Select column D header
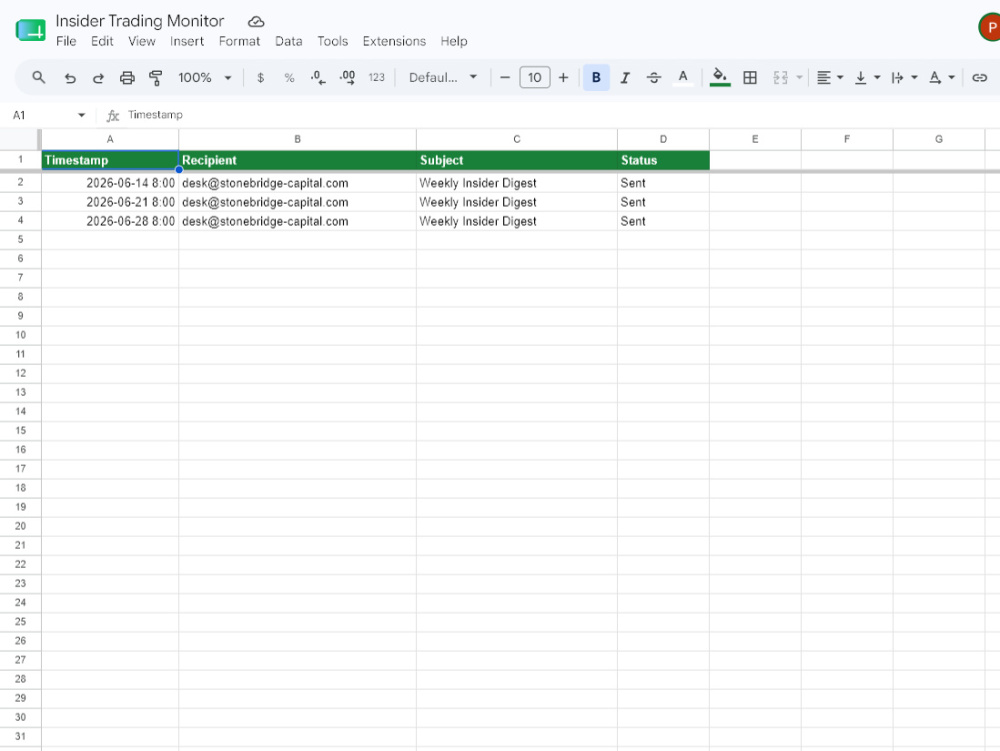 [663, 139]
